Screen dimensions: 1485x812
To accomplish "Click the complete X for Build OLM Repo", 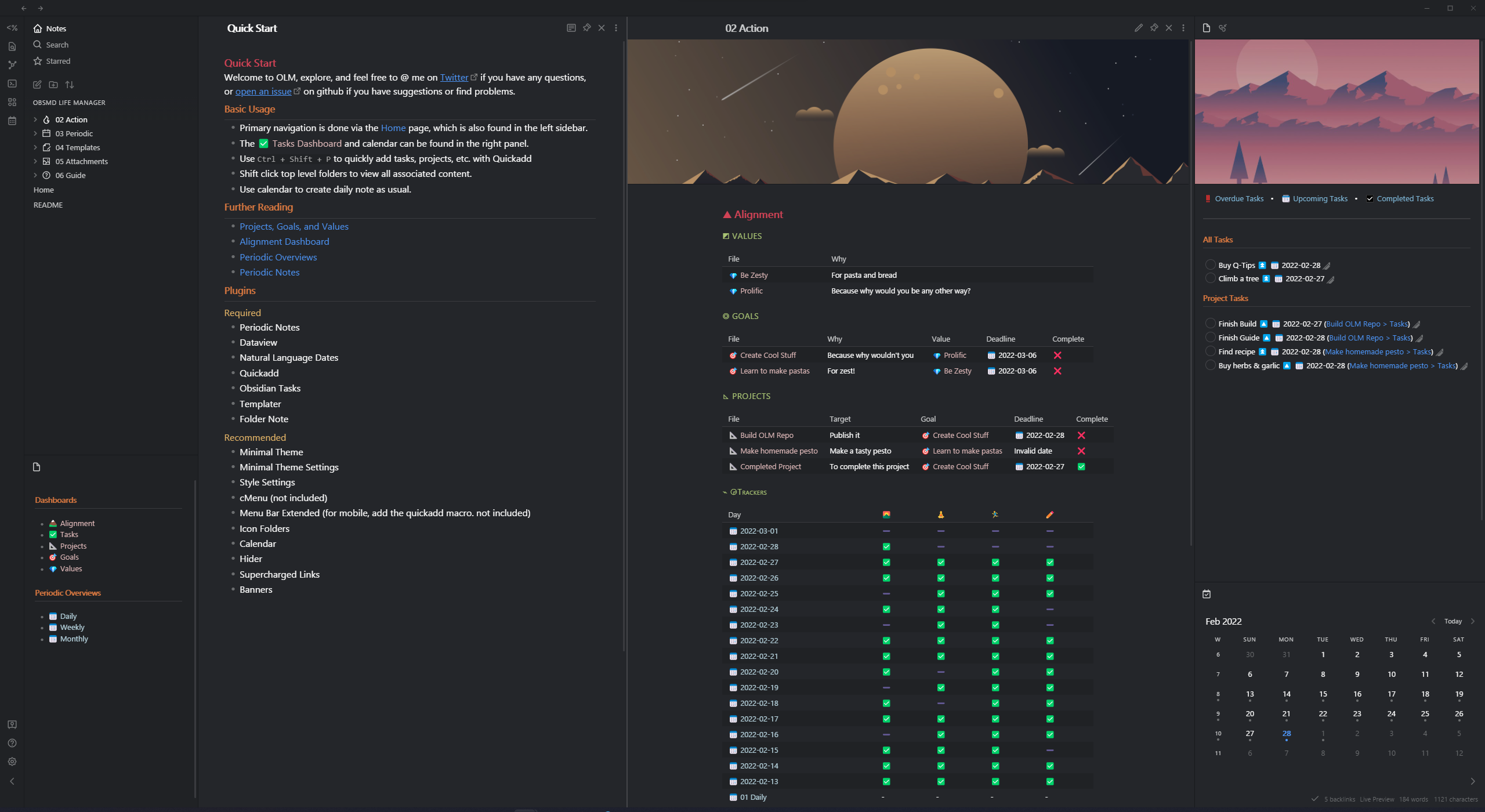I will (1081, 435).
